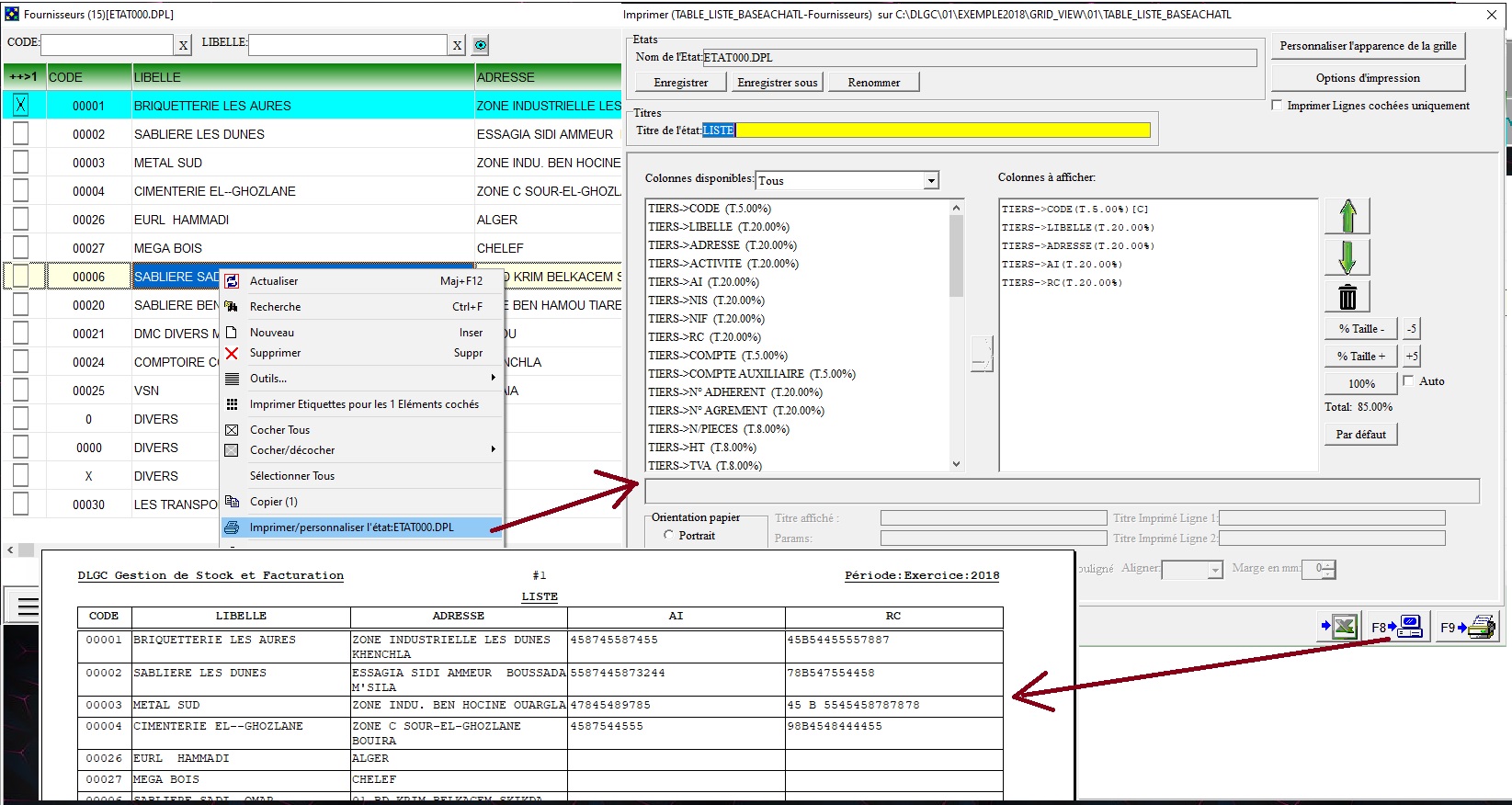Click the trash can delete column icon
Viewport: 1512px width, 805px height.
click(x=1347, y=297)
